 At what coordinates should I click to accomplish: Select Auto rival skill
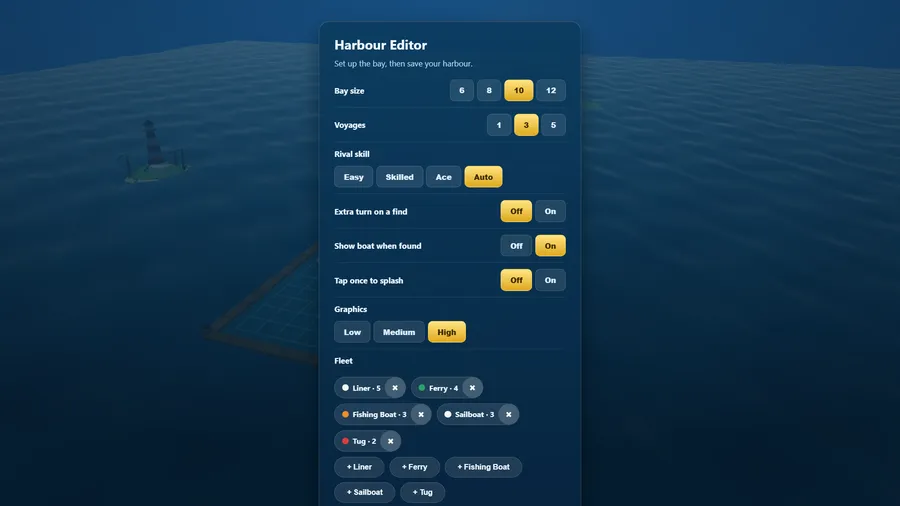click(x=483, y=177)
